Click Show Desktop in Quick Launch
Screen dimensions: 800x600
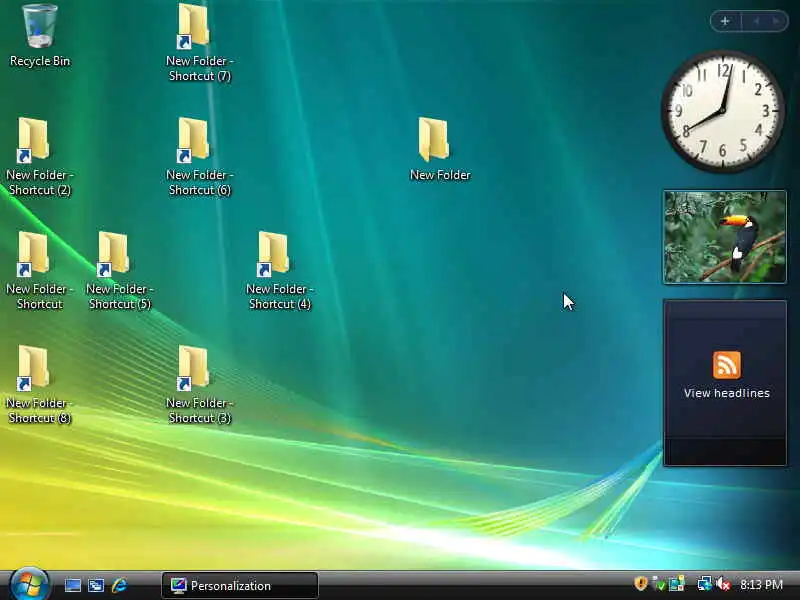coord(72,585)
